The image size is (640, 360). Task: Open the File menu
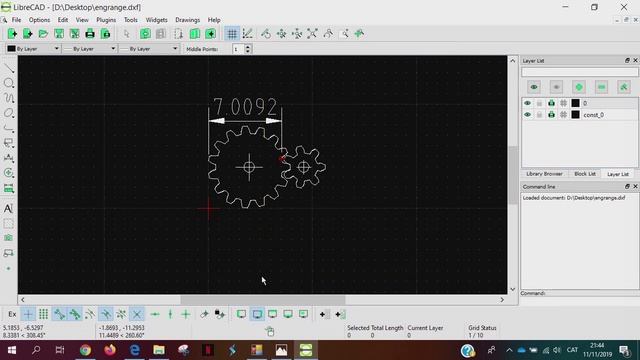(x=16, y=20)
